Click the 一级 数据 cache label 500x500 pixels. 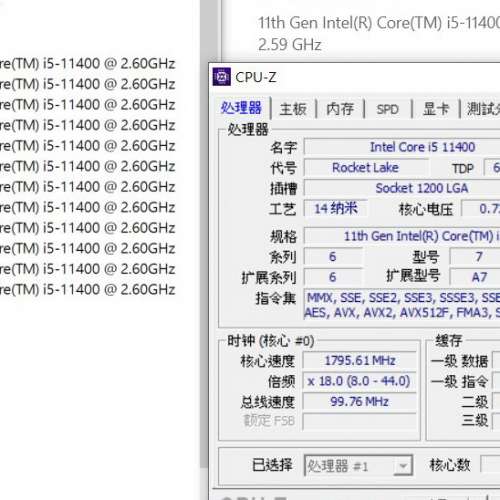460,361
